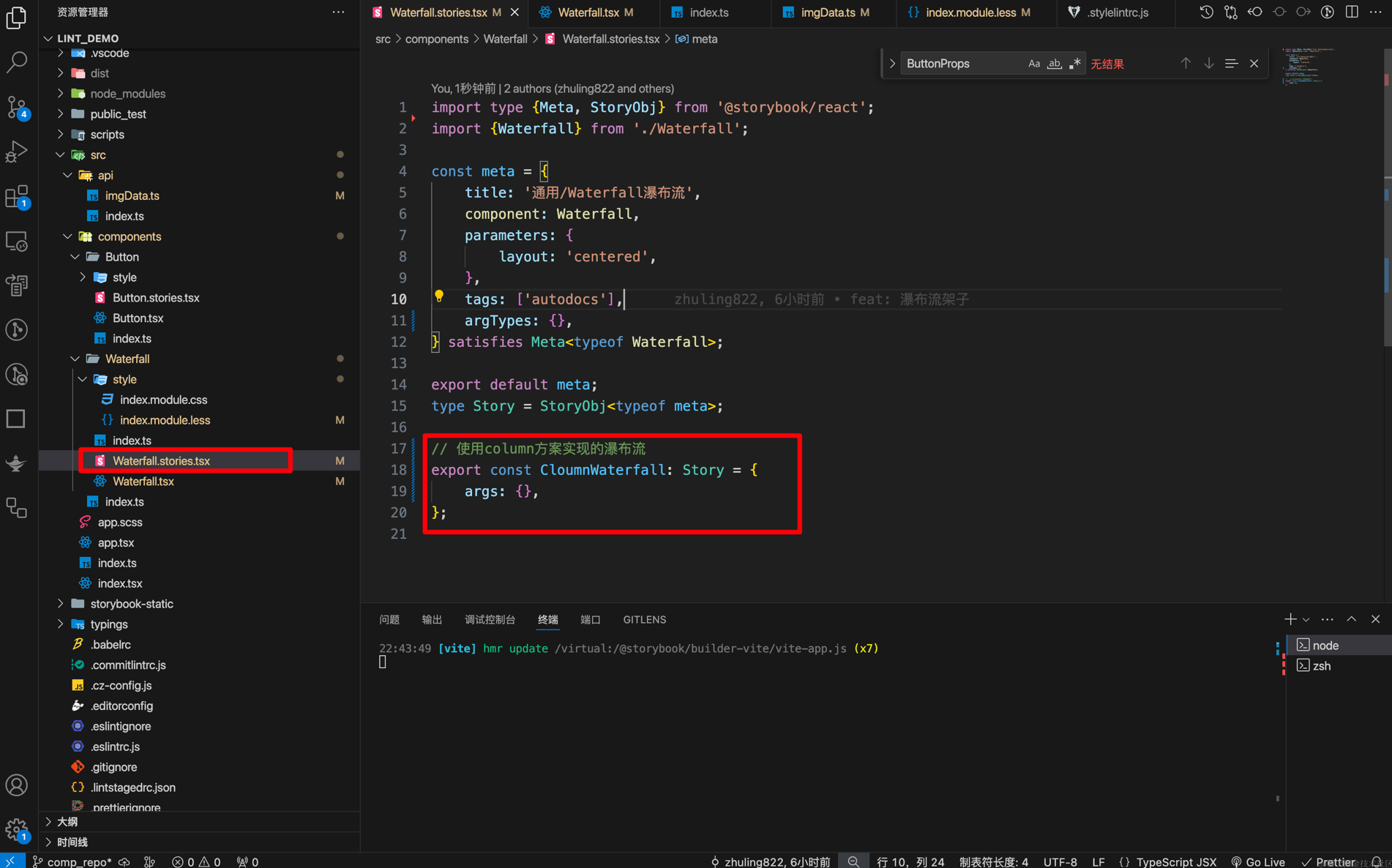Open terminal launch profile dropdown arrow
This screenshot has height=868, width=1392.
[x=1306, y=619]
